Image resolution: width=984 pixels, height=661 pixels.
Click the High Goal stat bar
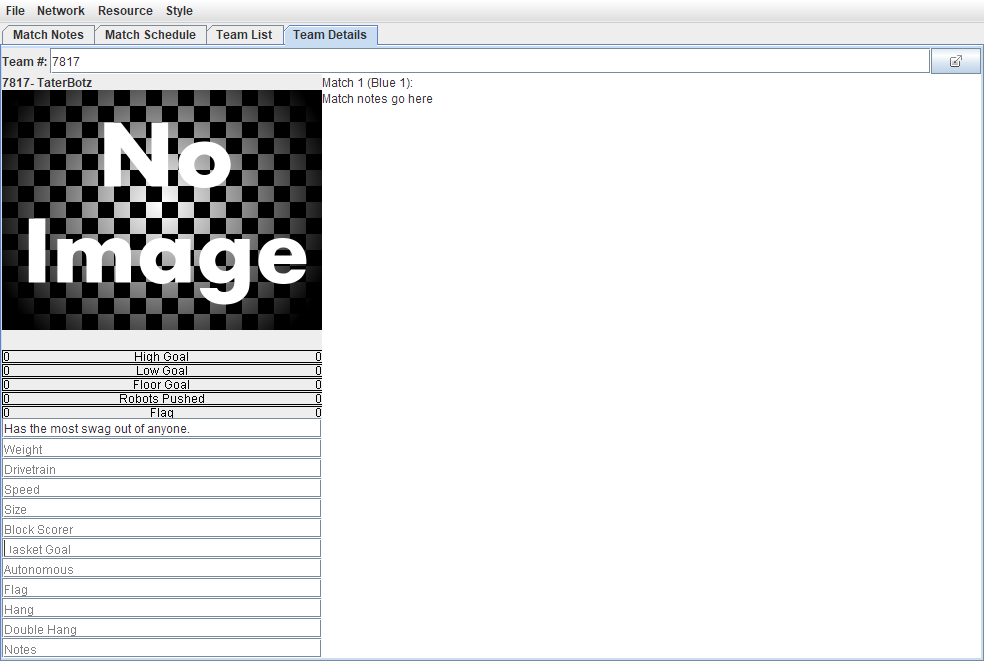coord(162,357)
